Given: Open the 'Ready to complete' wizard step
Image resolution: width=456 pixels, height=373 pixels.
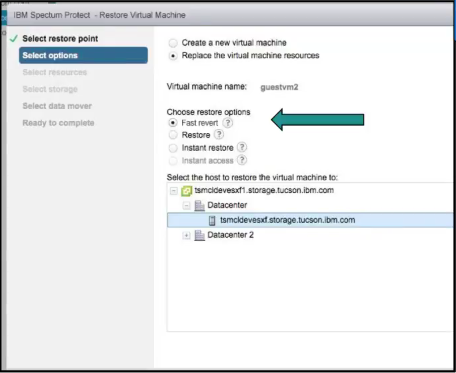Looking at the screenshot, I should pos(58,123).
